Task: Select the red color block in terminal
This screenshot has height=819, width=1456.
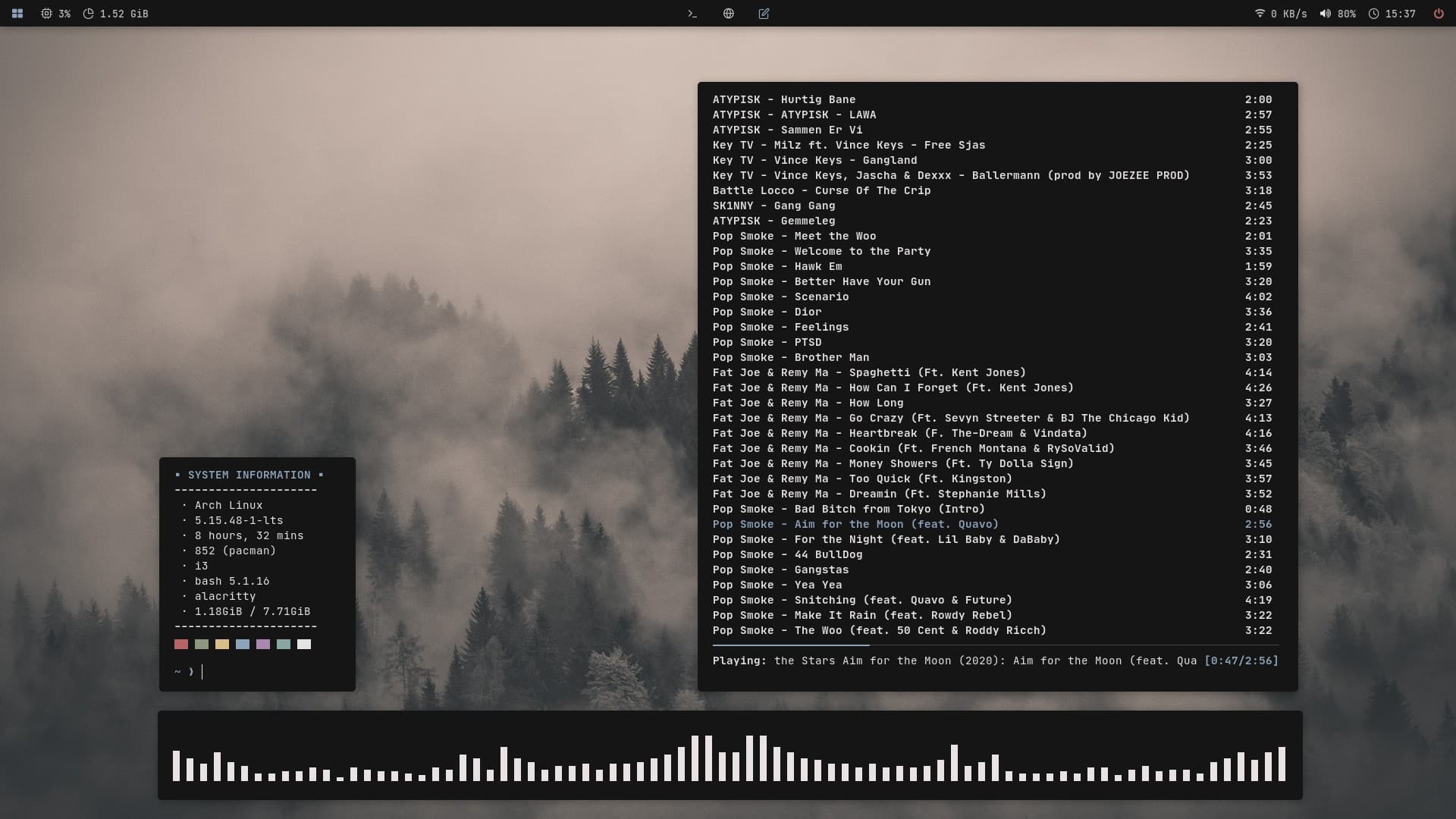Action: click(x=181, y=645)
